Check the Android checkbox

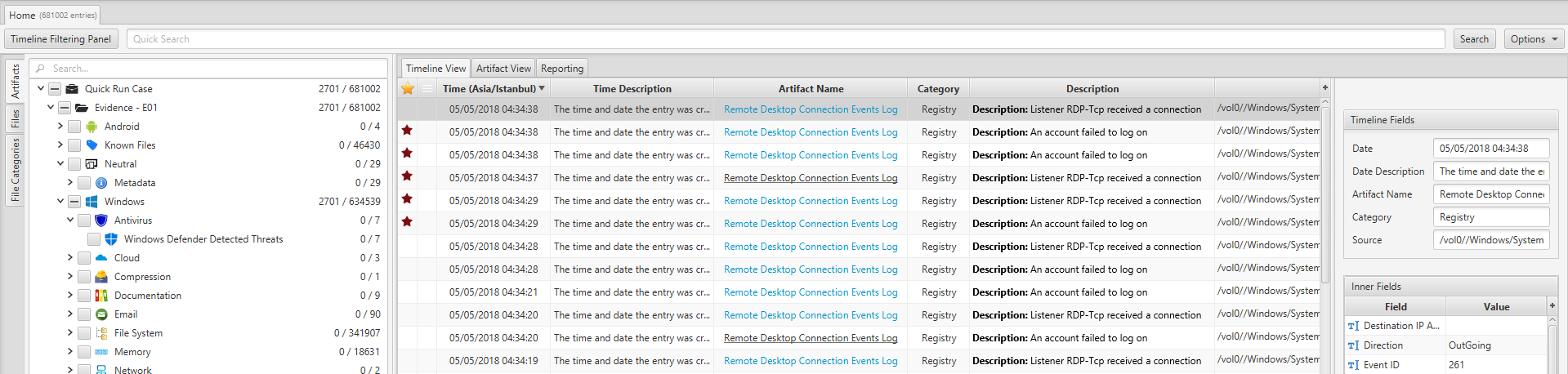(74, 127)
